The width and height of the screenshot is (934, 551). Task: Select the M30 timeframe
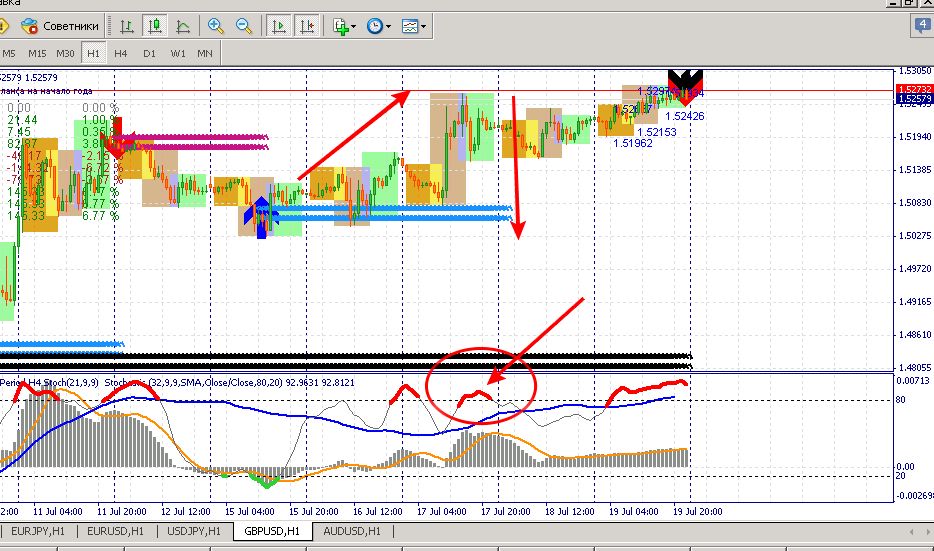pyautogui.click(x=65, y=54)
